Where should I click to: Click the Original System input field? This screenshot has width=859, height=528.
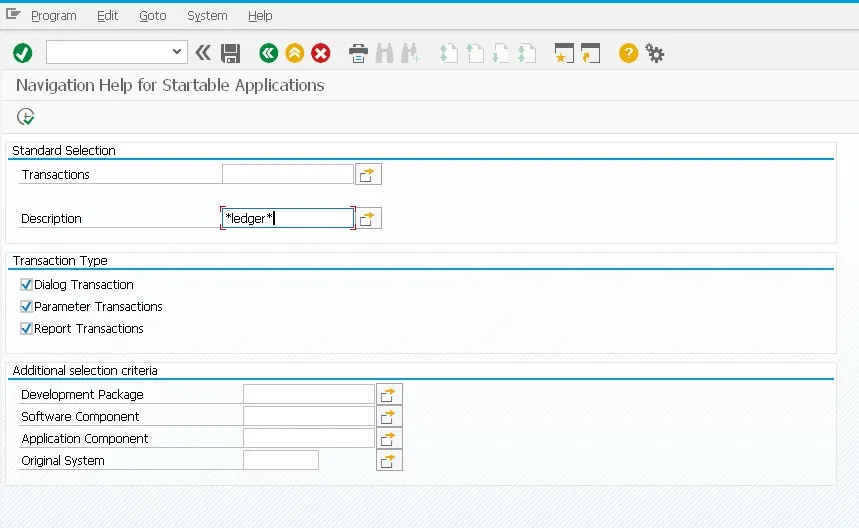tap(281, 460)
